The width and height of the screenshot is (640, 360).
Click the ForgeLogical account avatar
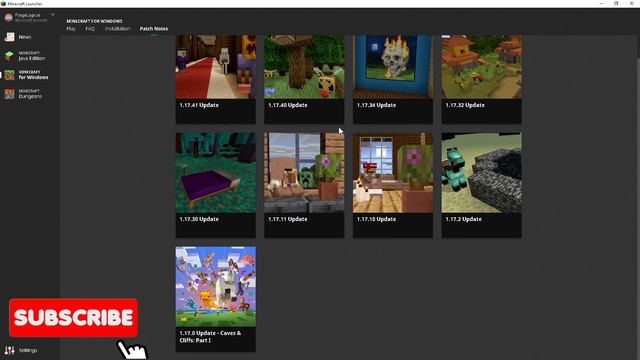coord(8,17)
